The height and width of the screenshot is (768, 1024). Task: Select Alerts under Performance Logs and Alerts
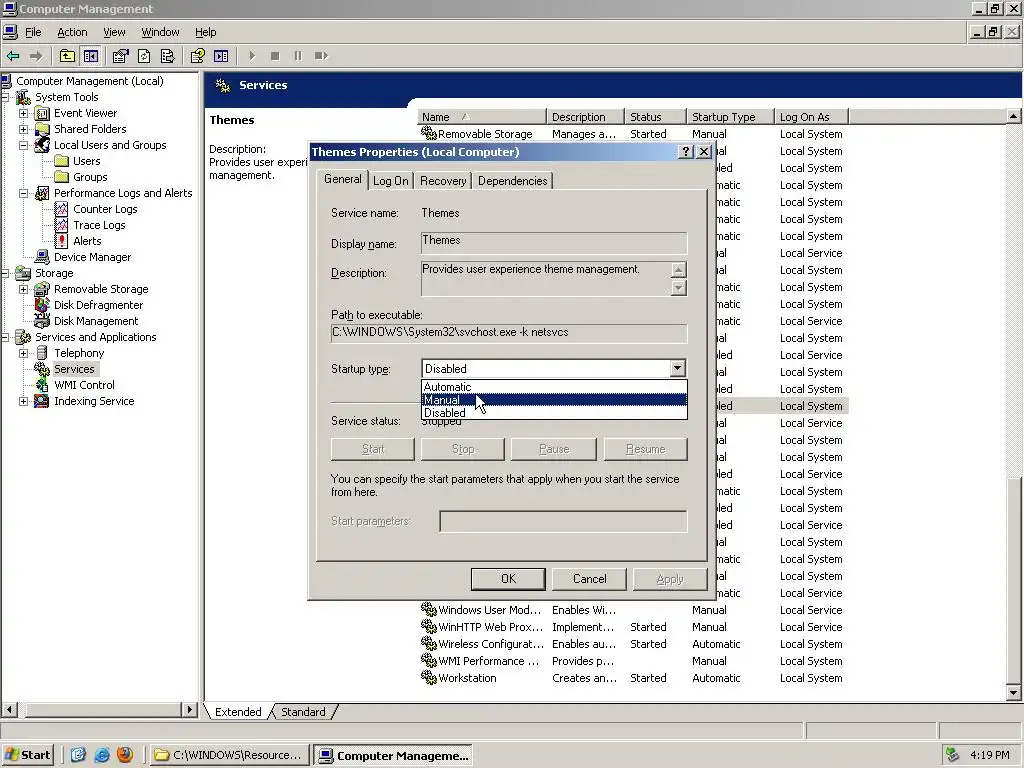pyautogui.click(x=87, y=241)
